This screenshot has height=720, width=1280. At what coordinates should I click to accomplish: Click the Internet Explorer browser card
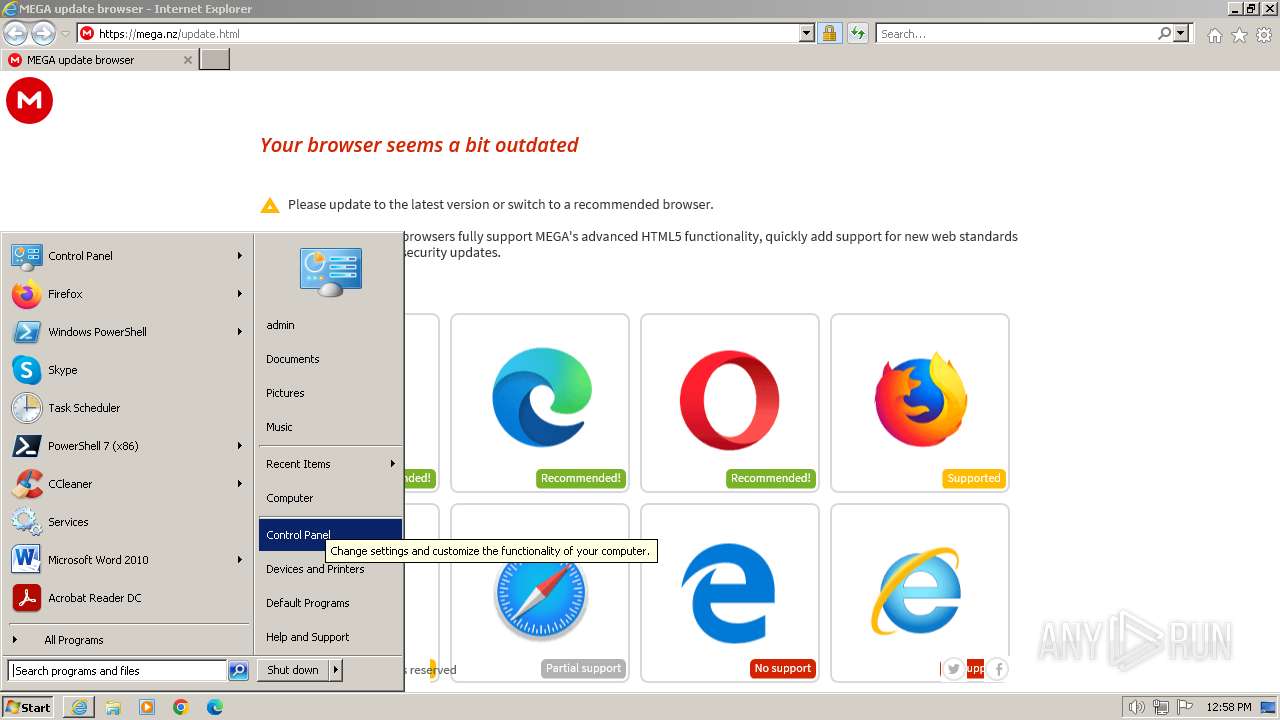[920, 593]
